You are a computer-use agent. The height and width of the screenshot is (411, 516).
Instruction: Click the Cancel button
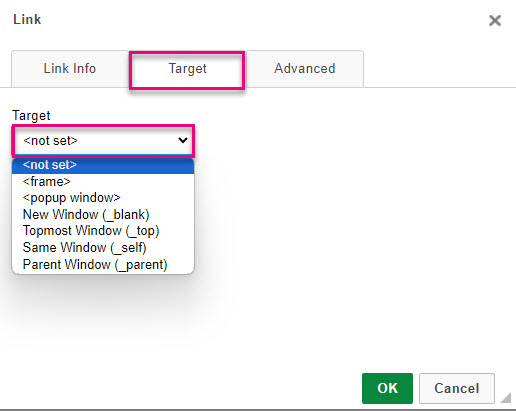pos(457,388)
